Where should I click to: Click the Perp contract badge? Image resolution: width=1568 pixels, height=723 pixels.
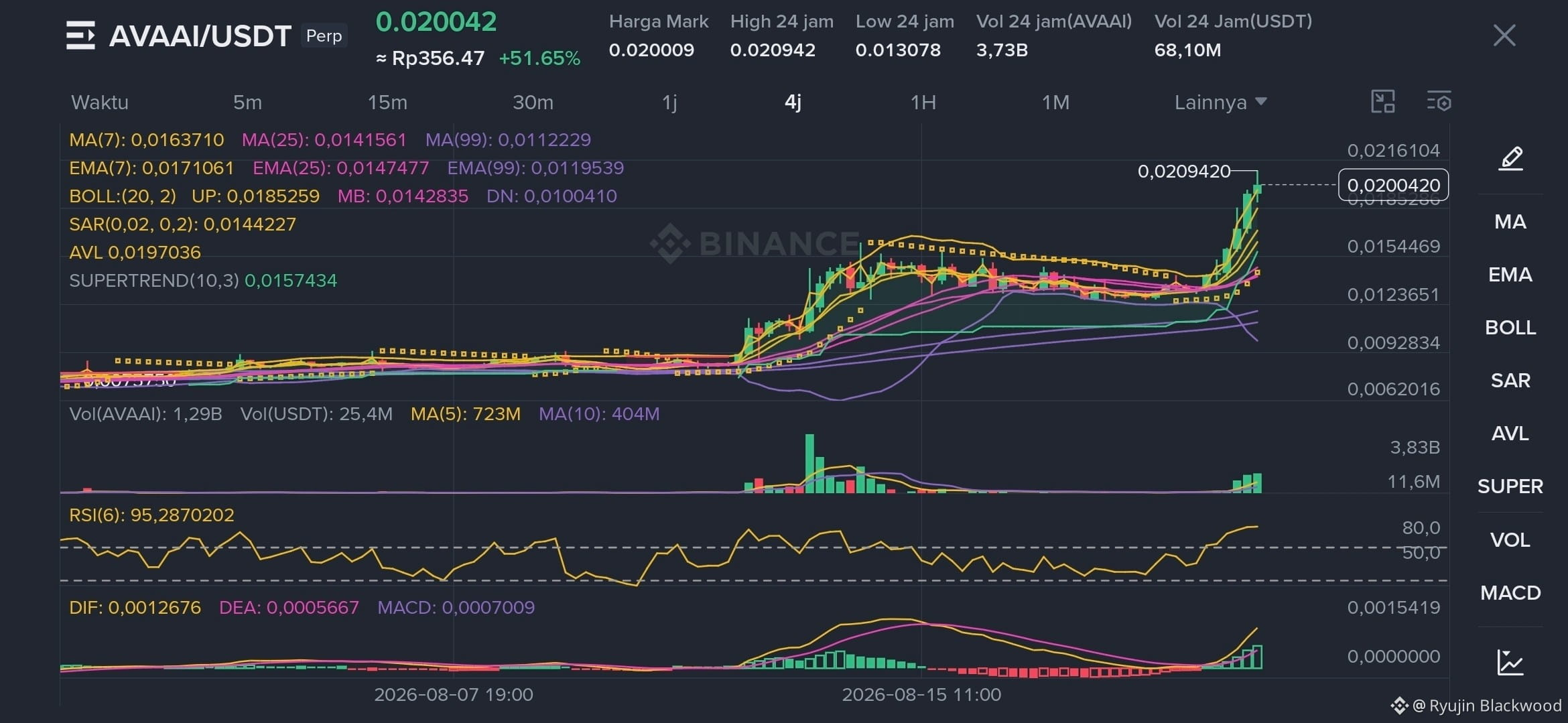pos(324,36)
